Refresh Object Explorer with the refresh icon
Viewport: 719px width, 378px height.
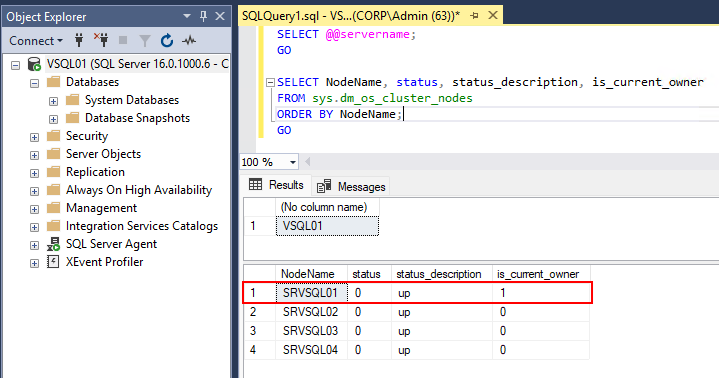167,41
